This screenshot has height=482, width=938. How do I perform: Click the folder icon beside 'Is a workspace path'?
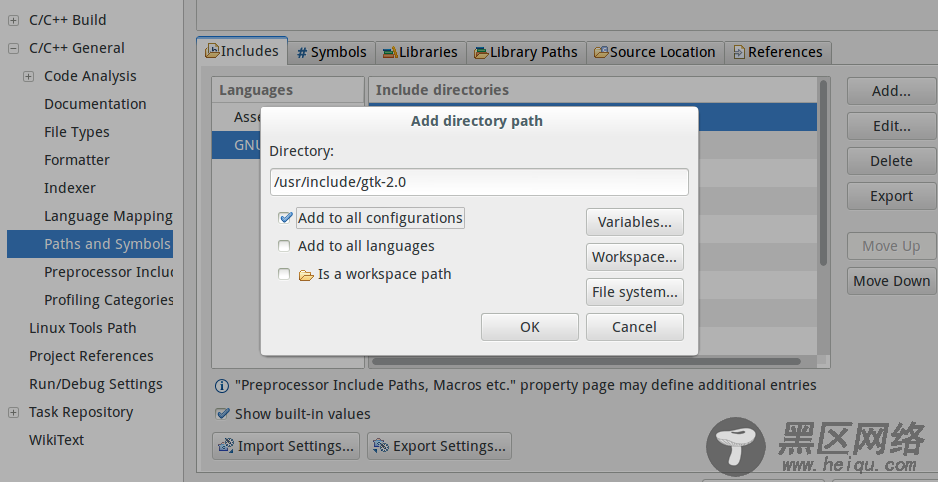coord(306,275)
